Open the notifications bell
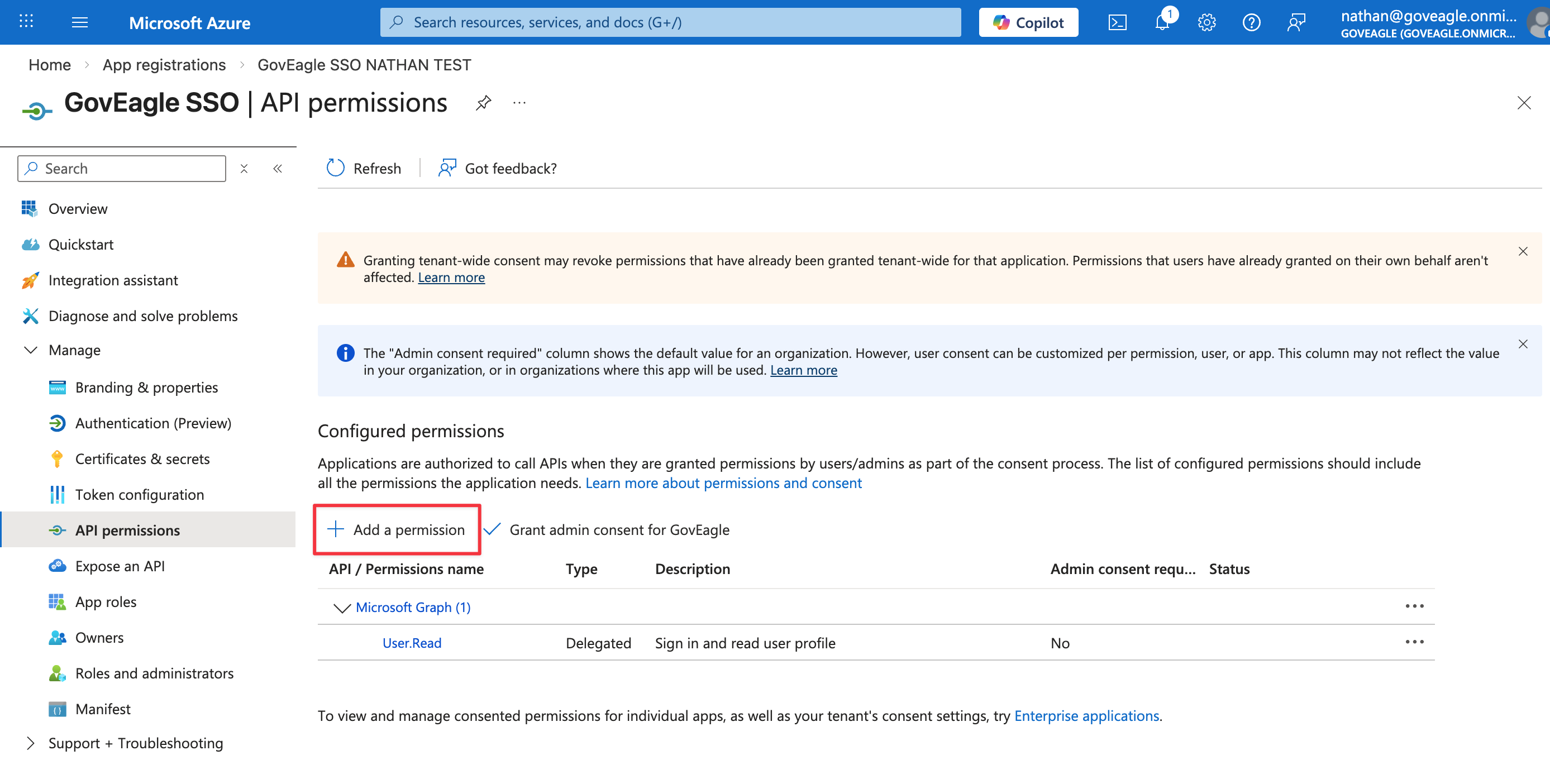1550x784 pixels. coord(1162,23)
